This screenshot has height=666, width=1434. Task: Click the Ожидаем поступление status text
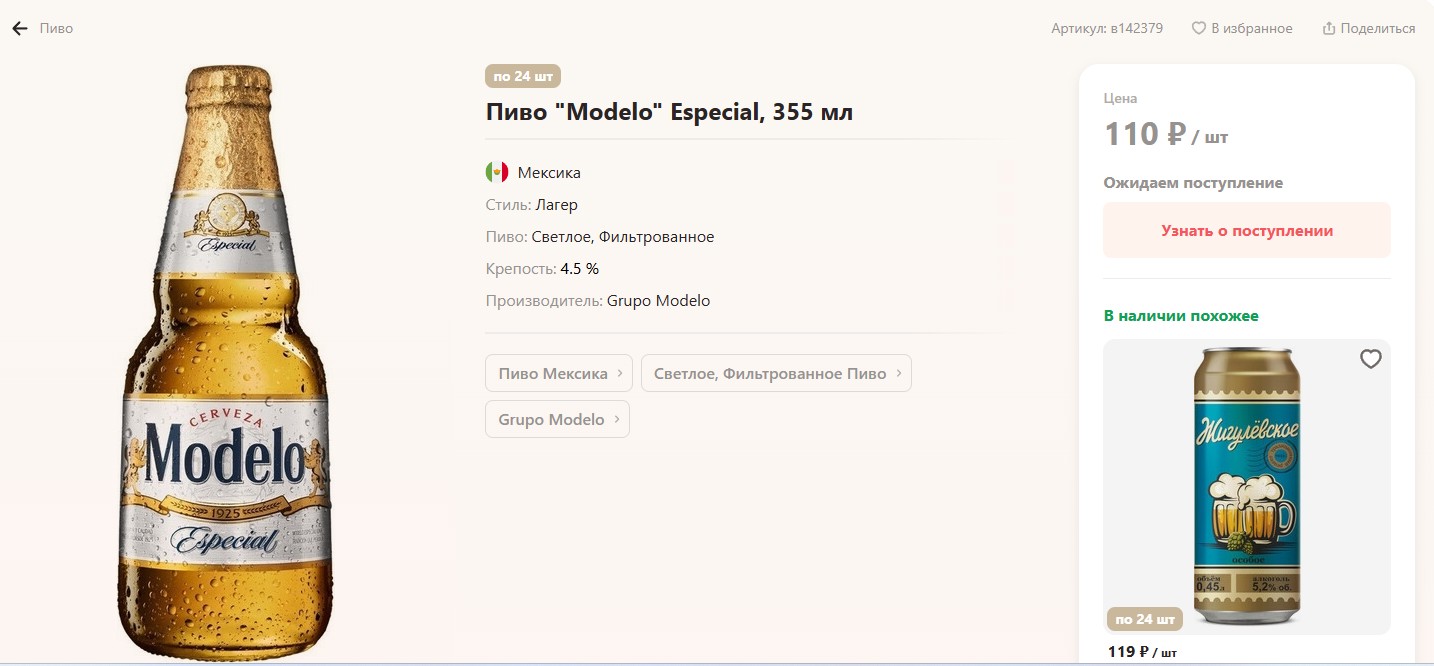[1193, 183]
